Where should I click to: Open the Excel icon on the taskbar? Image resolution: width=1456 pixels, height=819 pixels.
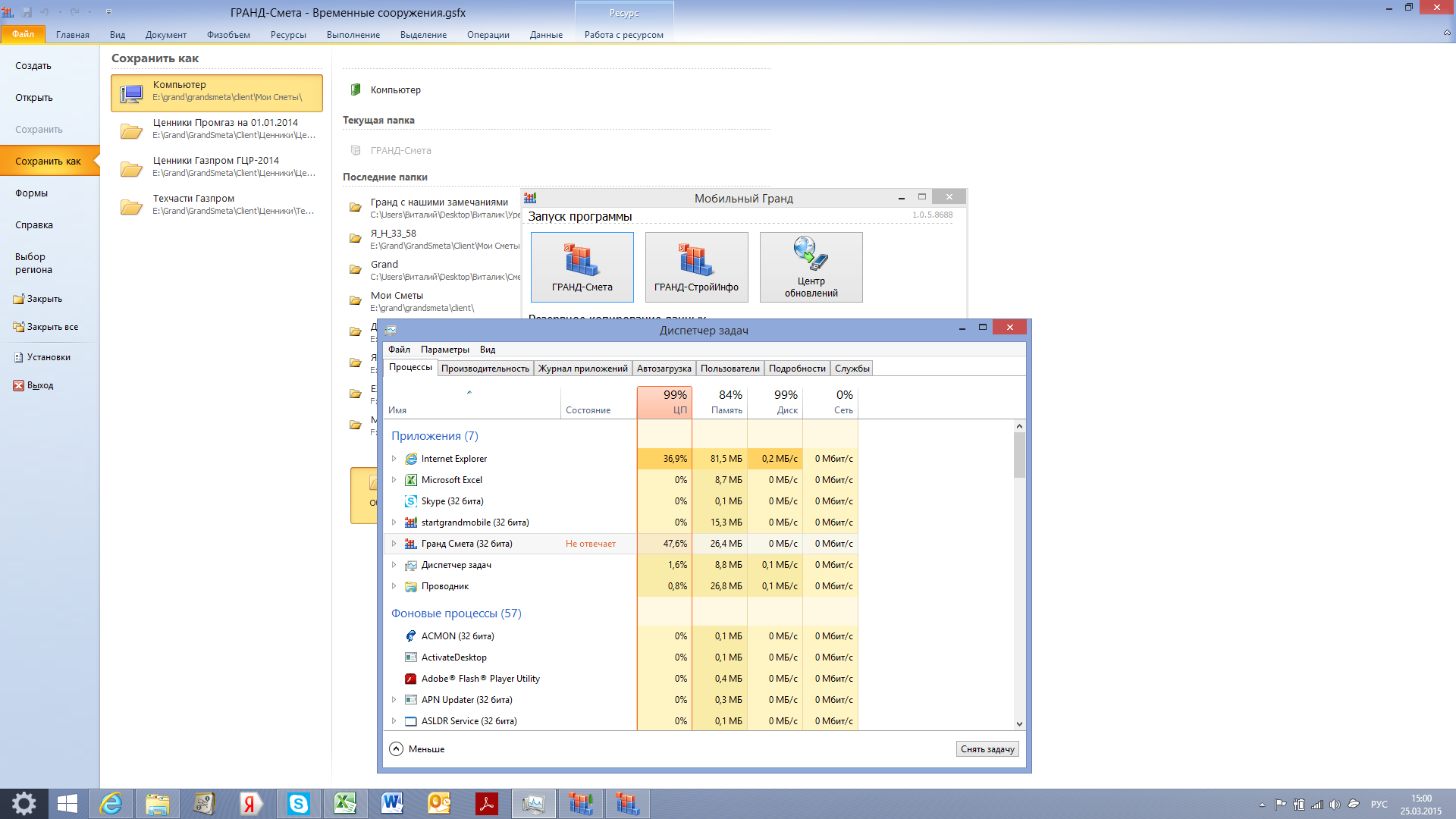(345, 804)
